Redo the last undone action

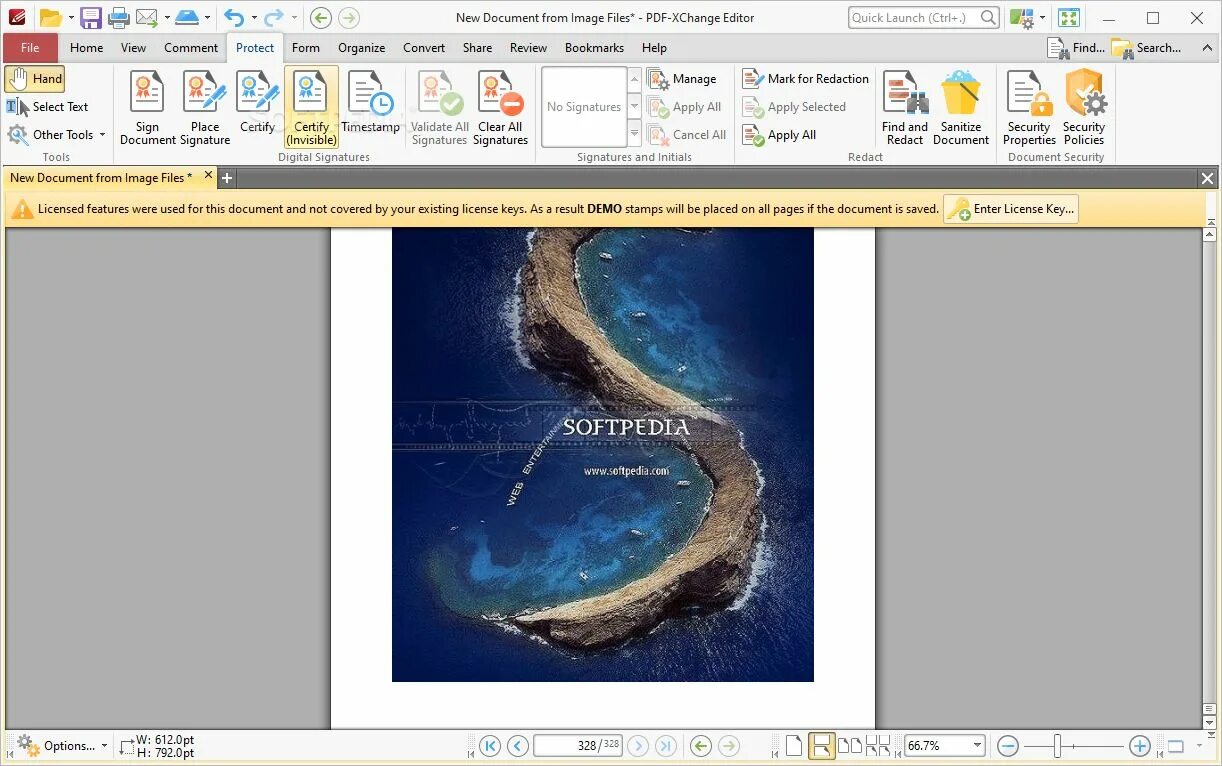tap(273, 17)
